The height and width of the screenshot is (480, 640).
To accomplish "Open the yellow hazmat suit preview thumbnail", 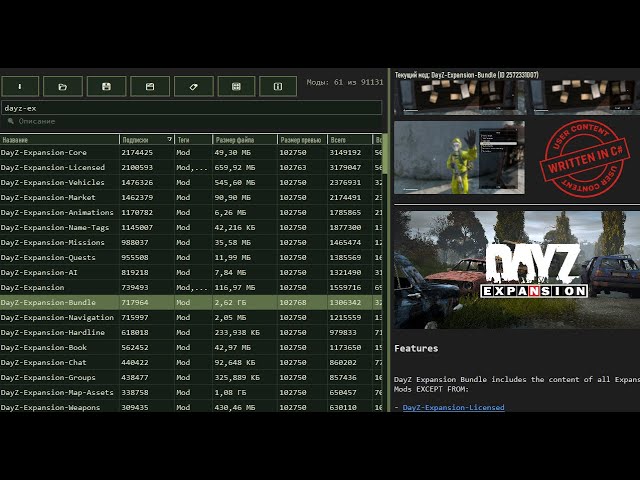I will 460,158.
